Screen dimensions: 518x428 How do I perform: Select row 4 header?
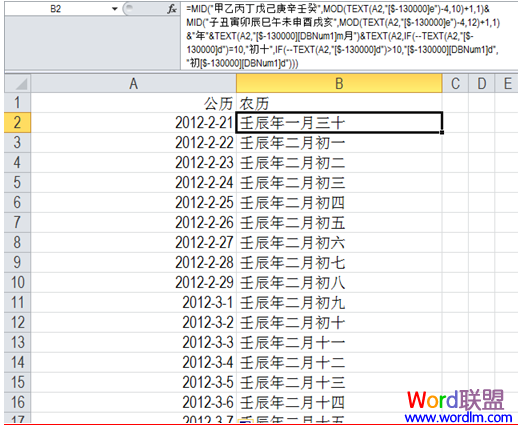pos(17,163)
